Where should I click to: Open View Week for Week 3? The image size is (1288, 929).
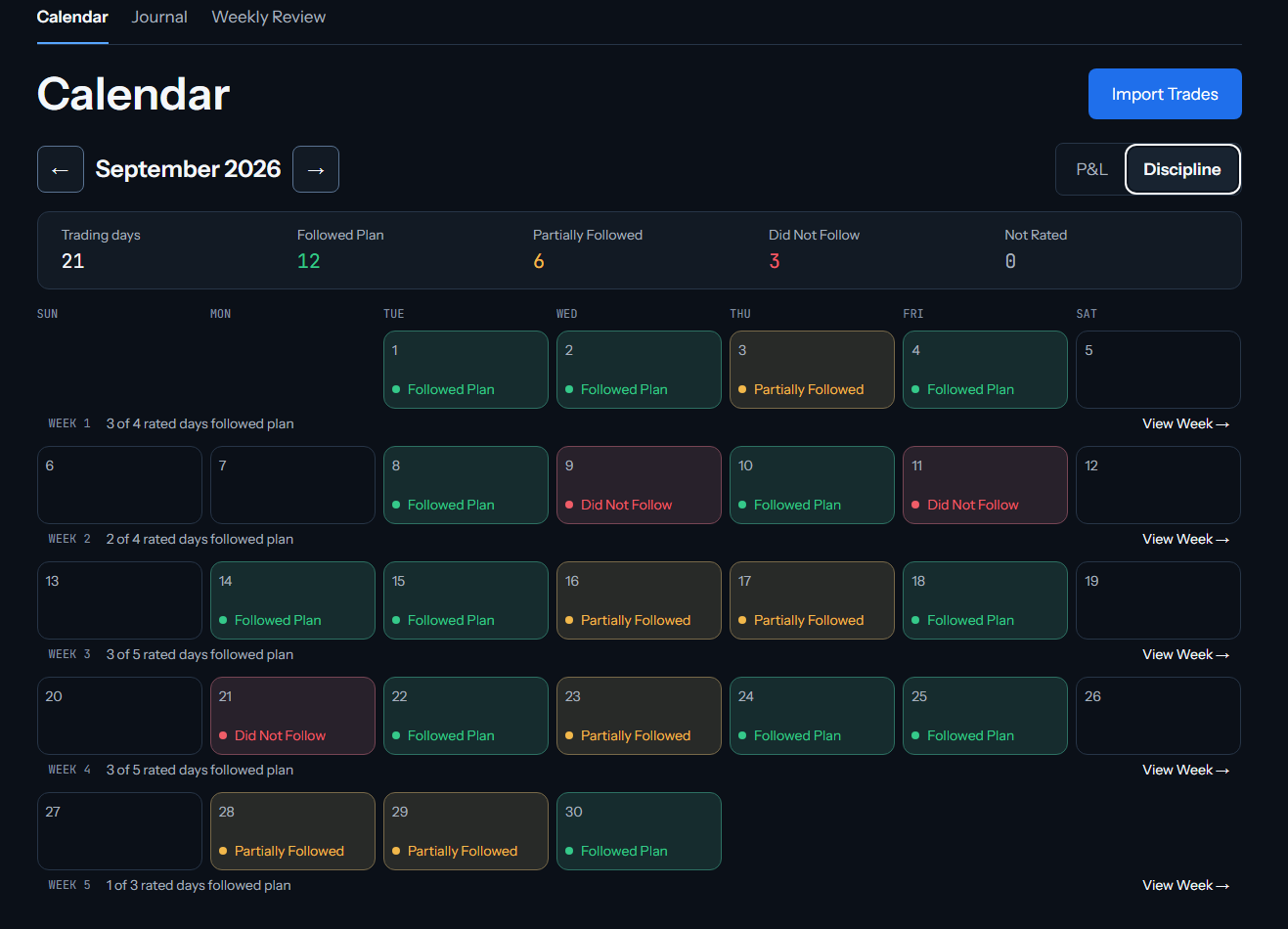[x=1186, y=654]
